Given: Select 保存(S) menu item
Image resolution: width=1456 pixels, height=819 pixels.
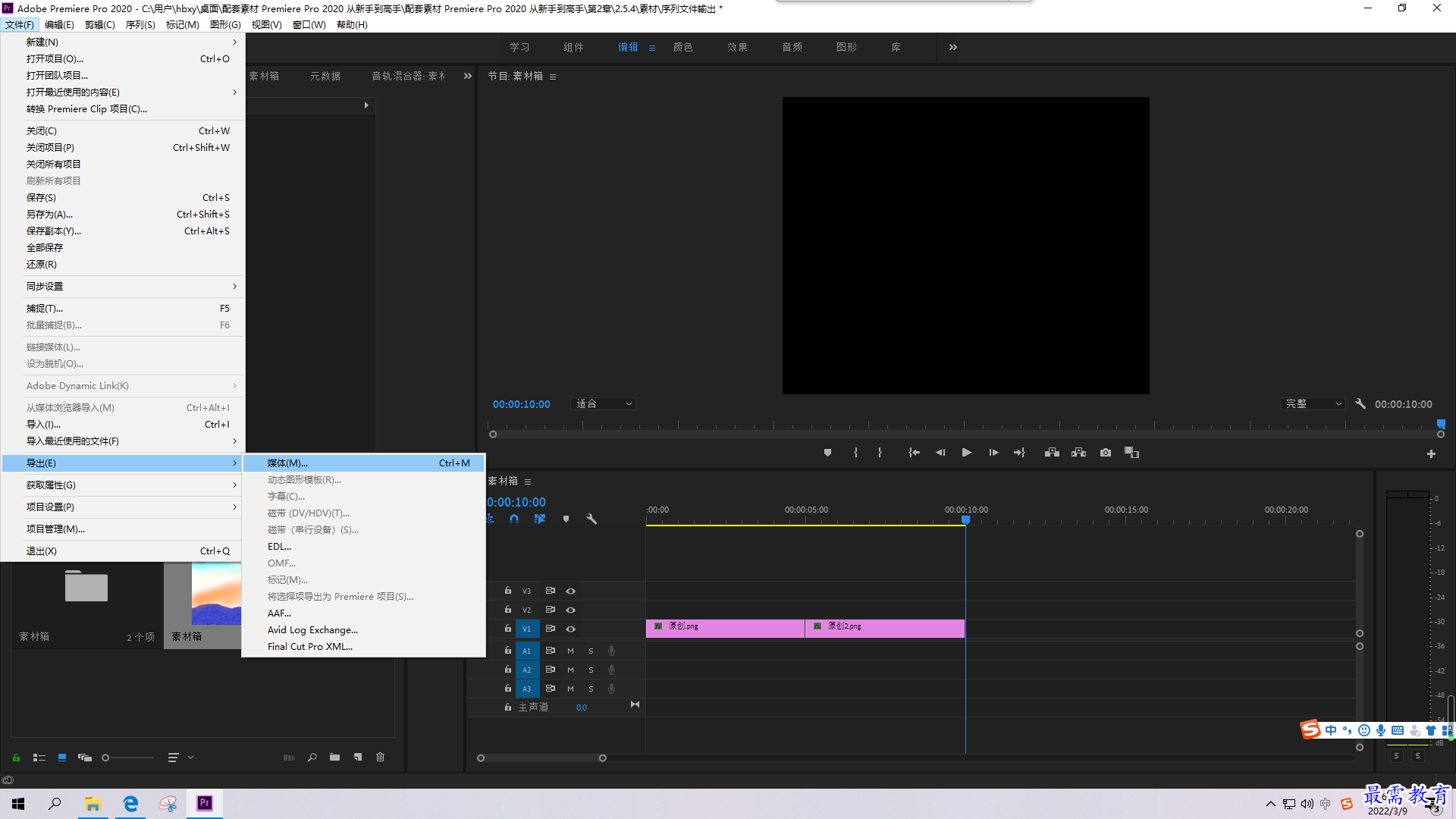Looking at the screenshot, I should coord(123,197).
